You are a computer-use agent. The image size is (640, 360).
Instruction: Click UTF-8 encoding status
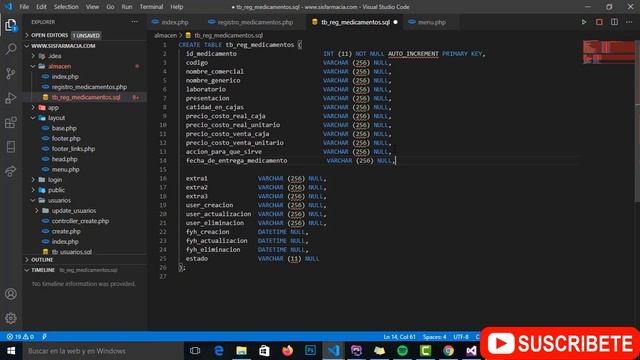pyautogui.click(x=461, y=337)
